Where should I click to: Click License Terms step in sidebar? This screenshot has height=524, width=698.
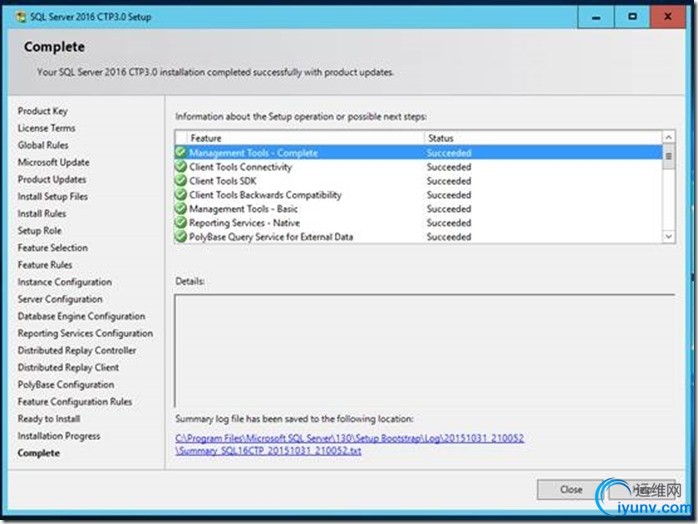[x=46, y=128]
